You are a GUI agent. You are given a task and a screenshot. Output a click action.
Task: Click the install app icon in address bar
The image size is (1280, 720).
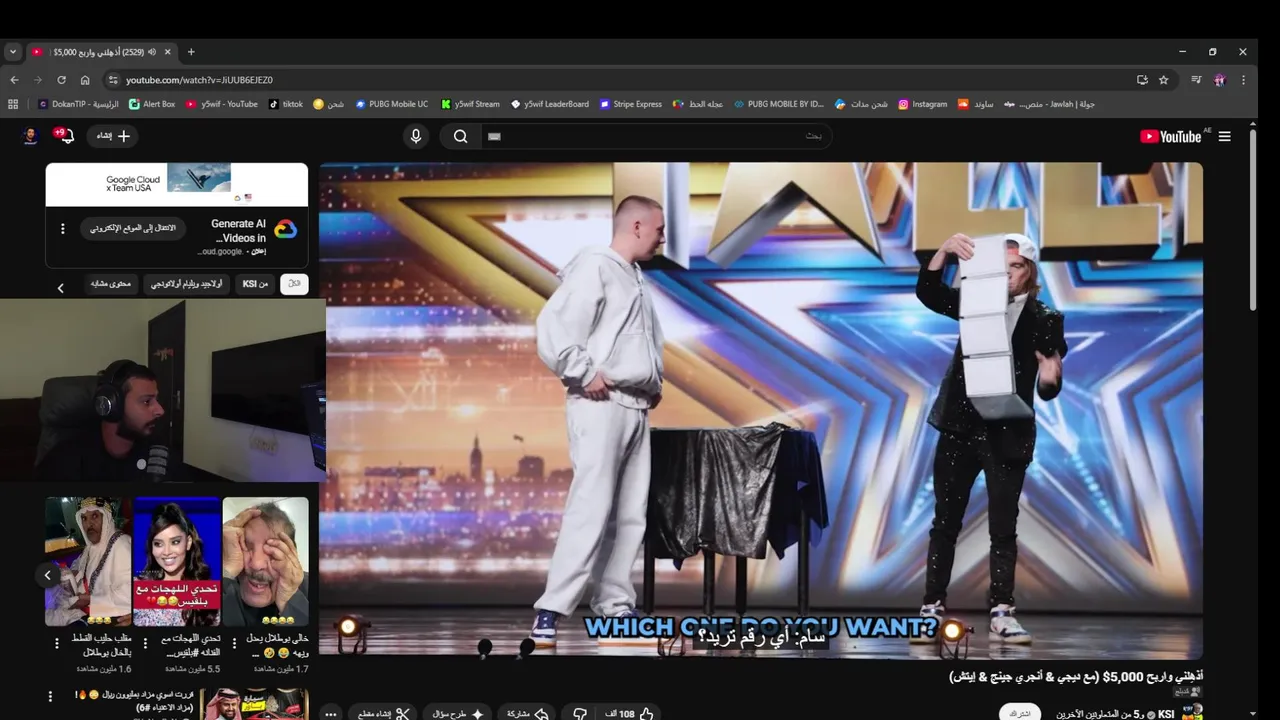click(1142, 80)
